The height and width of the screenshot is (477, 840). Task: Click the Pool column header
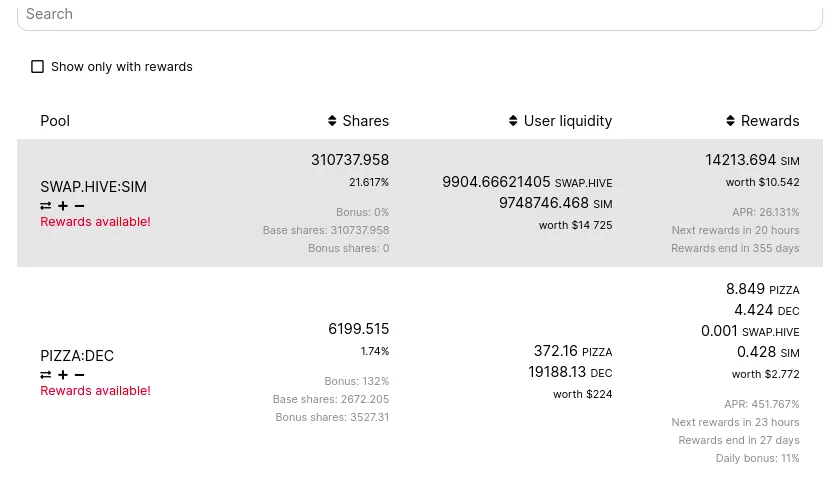55,121
